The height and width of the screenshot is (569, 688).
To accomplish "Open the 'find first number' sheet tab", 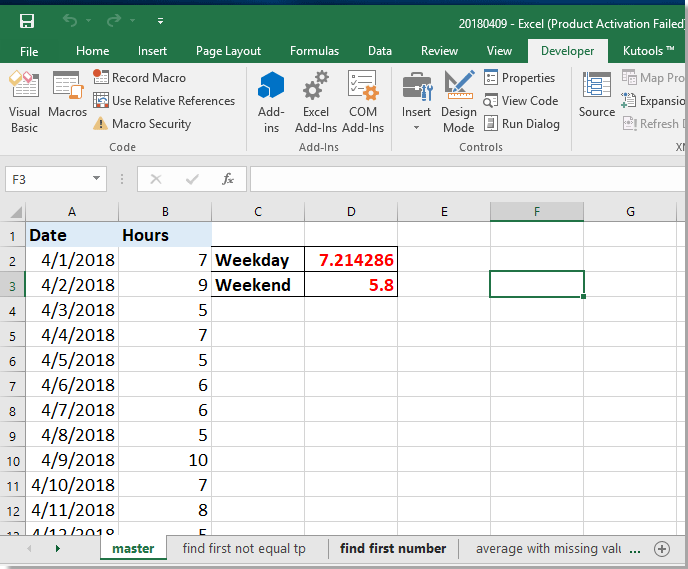I will pyautogui.click(x=393, y=548).
